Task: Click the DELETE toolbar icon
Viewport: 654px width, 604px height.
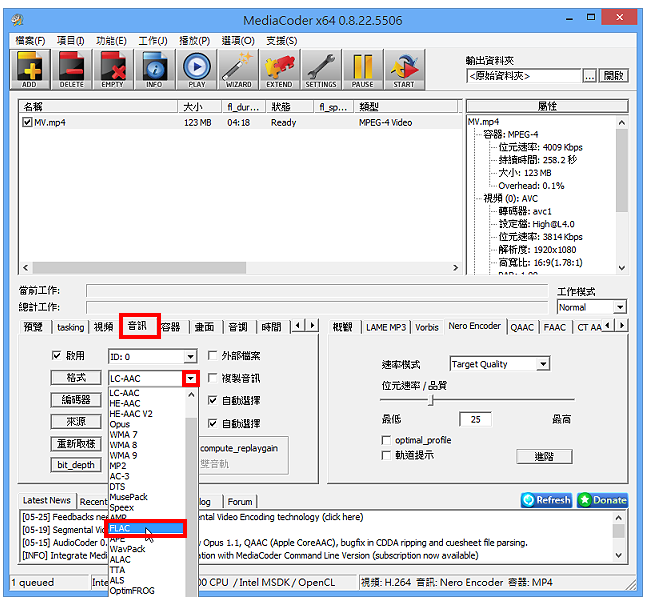Action: (72, 69)
